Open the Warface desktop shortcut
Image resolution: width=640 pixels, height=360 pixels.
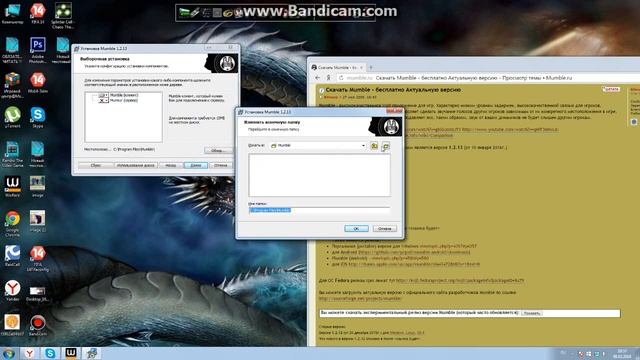tap(12, 187)
